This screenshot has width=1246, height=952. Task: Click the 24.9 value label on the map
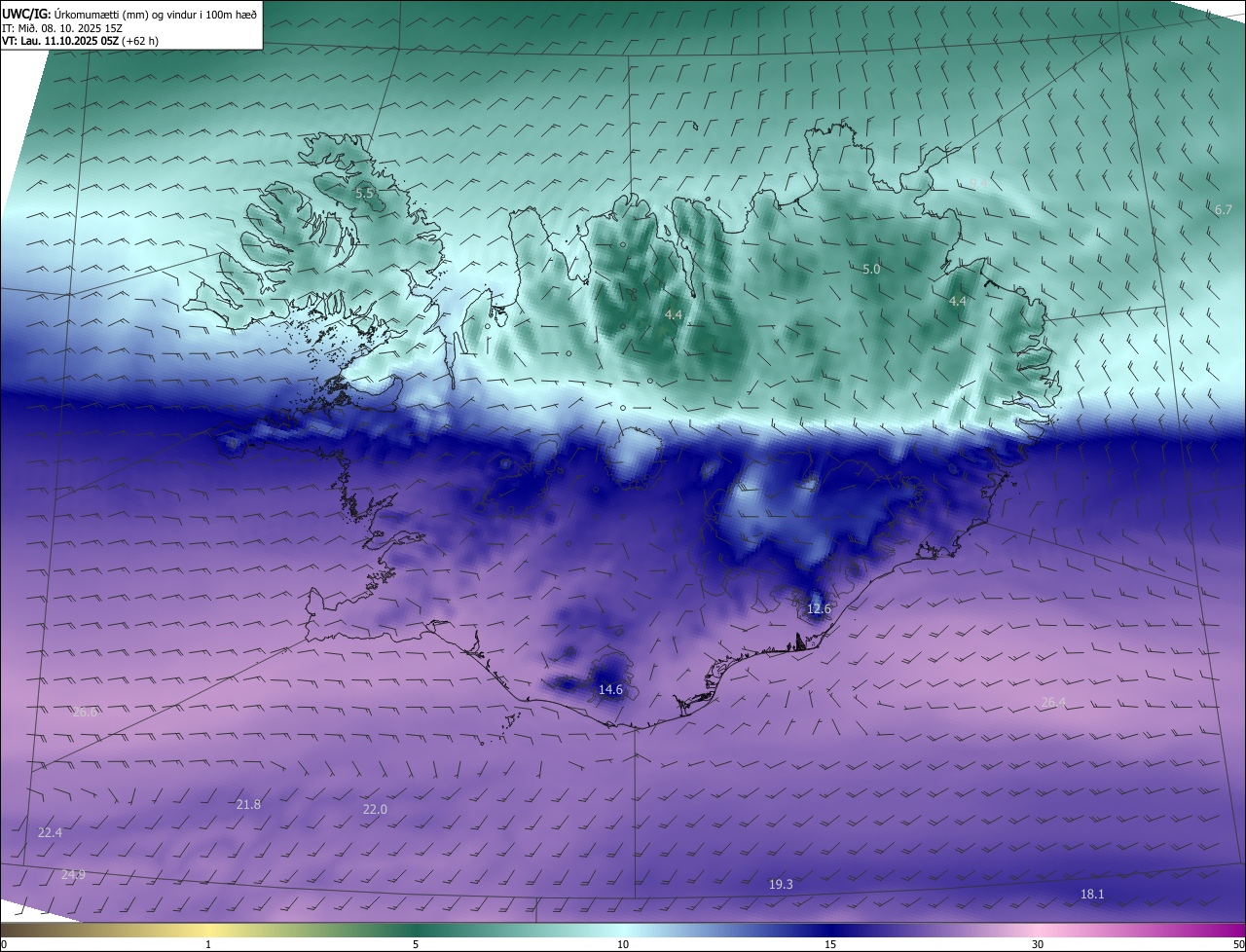pos(73,874)
